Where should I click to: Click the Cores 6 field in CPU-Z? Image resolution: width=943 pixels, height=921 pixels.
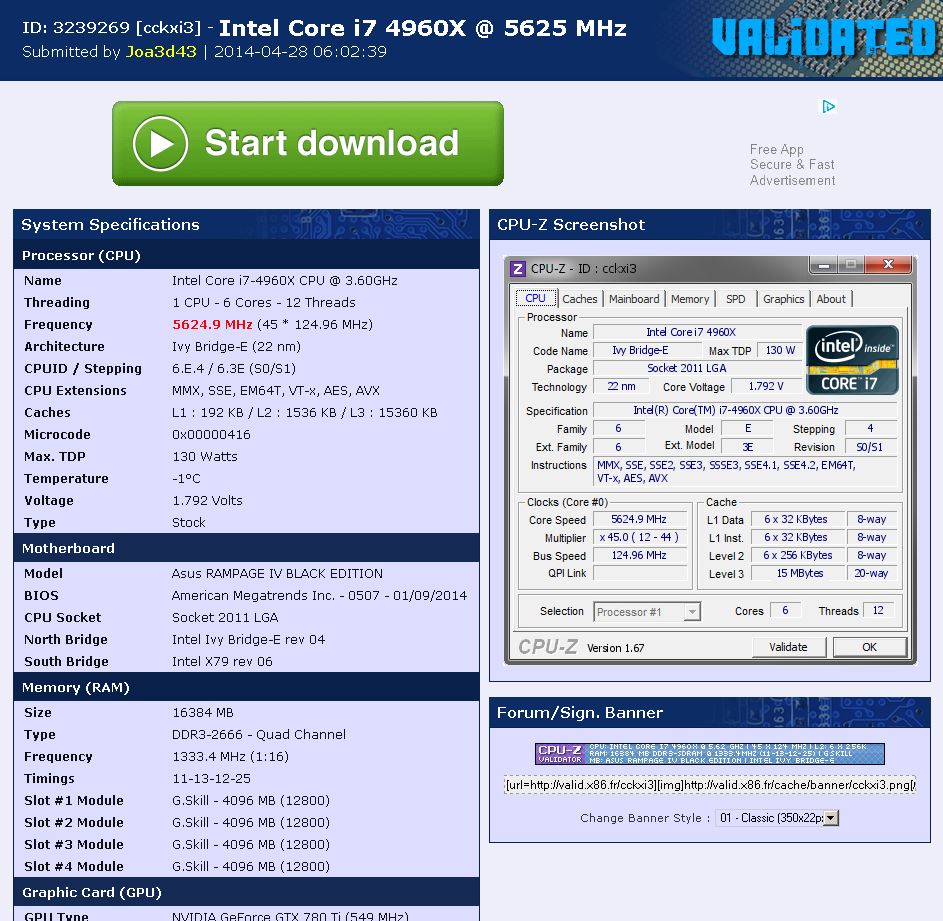pyautogui.click(x=785, y=611)
